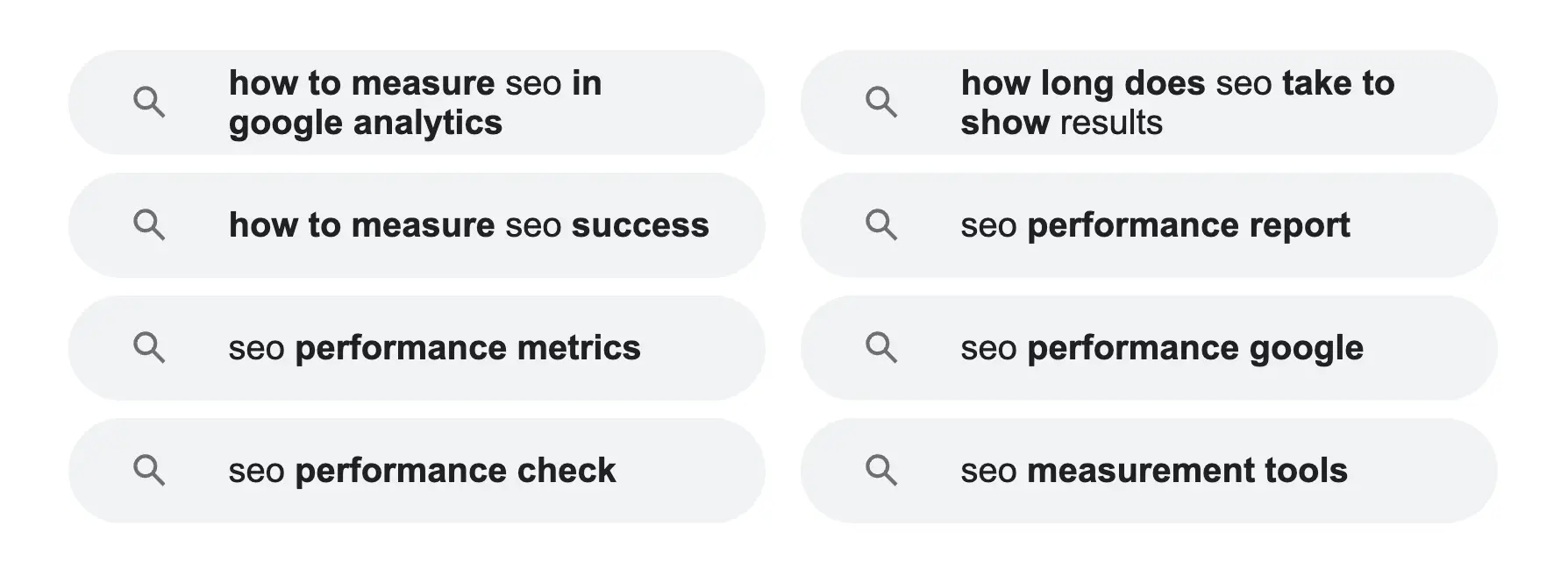Click search icon beside 'seo performance google'
Screen dimensions: 1568x568
coord(880,348)
